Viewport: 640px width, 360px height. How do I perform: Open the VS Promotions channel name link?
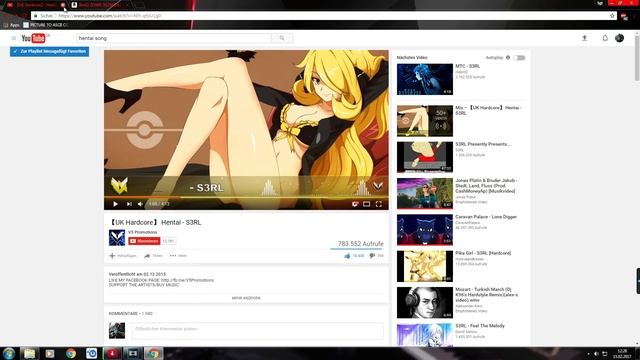(142, 232)
